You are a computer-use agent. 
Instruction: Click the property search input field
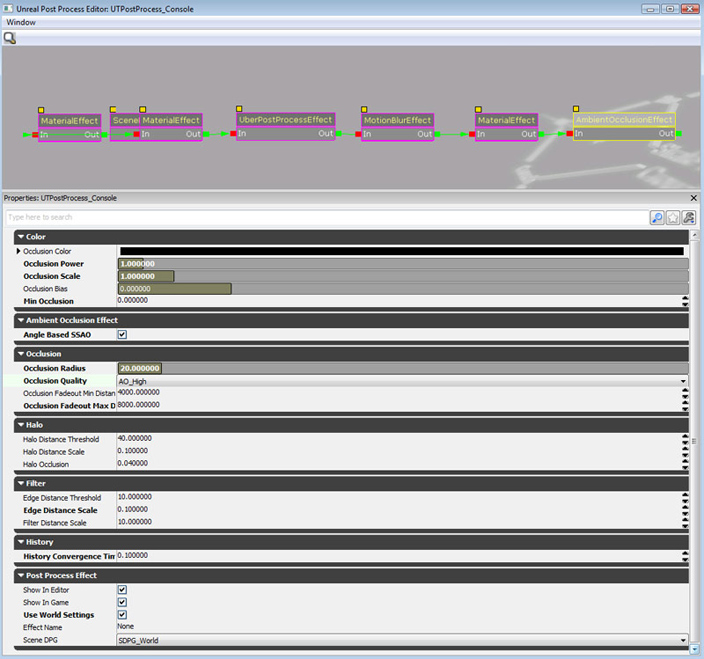[x=327, y=217]
